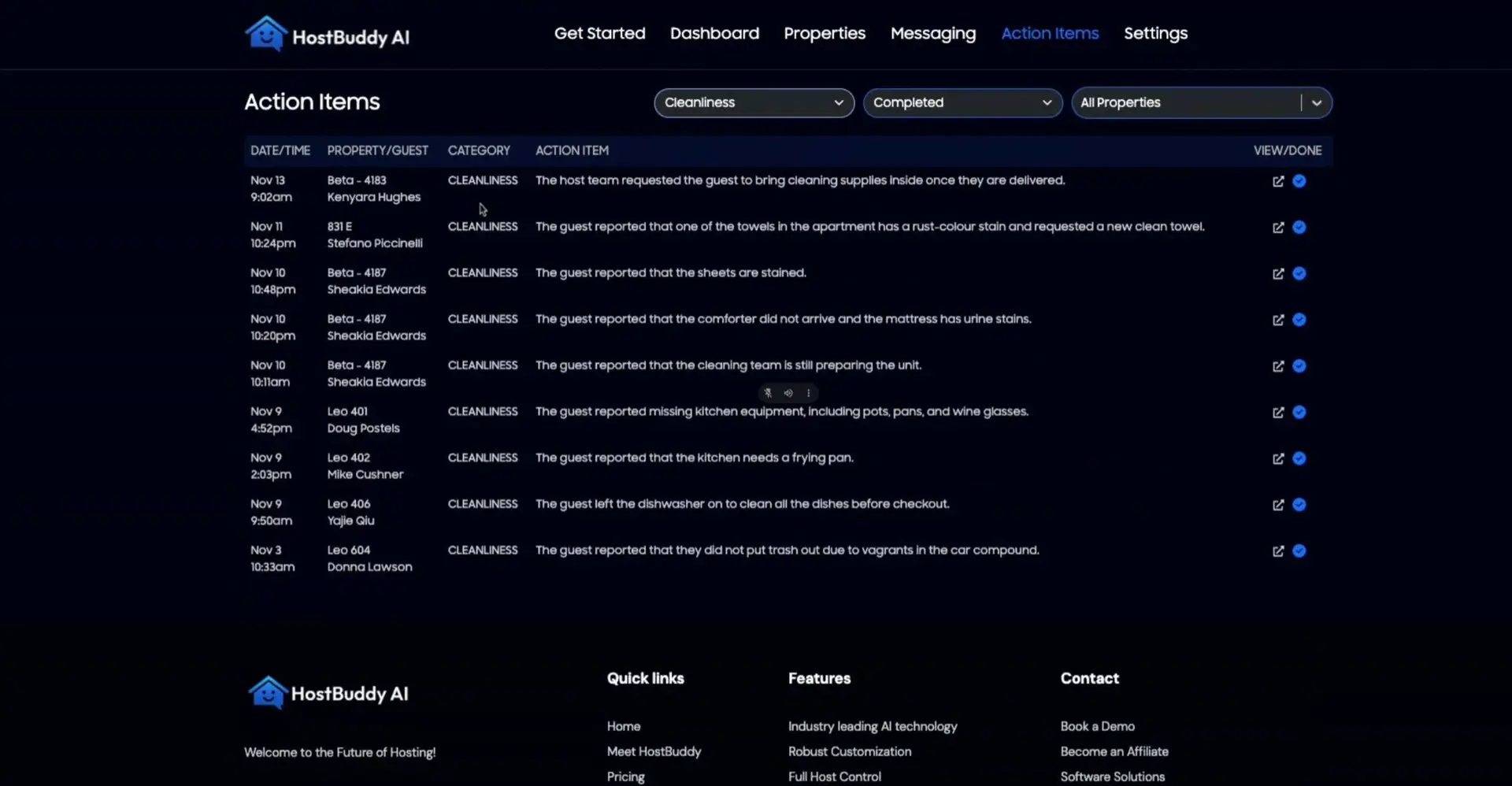Toggle done check for comforter mattress item

click(x=1299, y=320)
